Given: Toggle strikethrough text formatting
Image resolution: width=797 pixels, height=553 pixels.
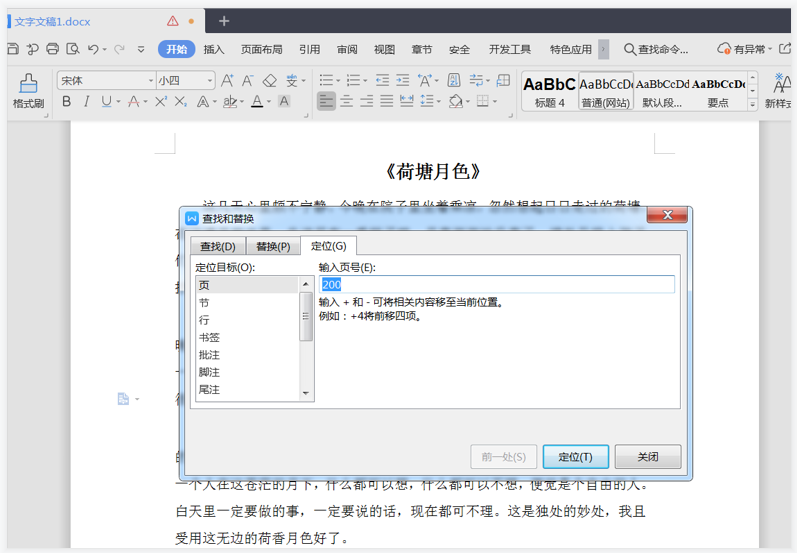Looking at the screenshot, I should click(x=134, y=102).
